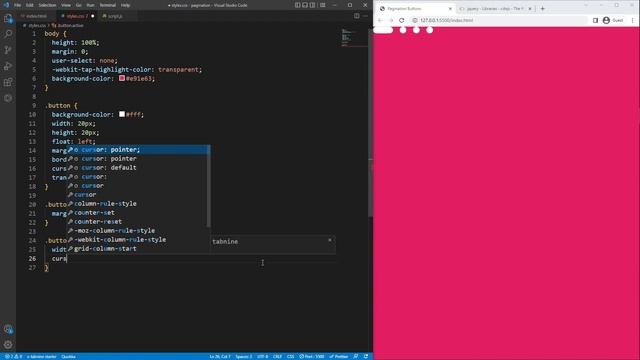Open the Edit menu
Screen dimensions: 640x360
30,5
